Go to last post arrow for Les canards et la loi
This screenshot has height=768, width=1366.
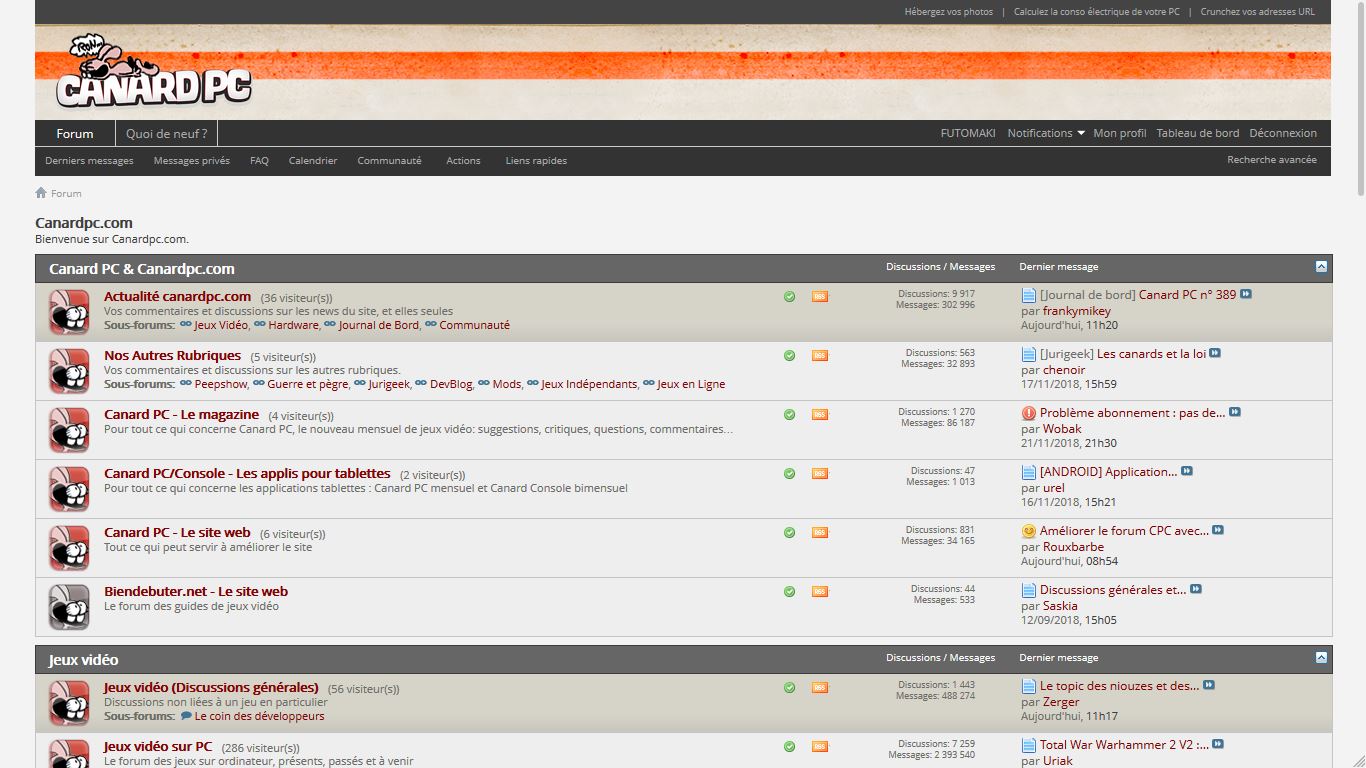tap(1215, 353)
